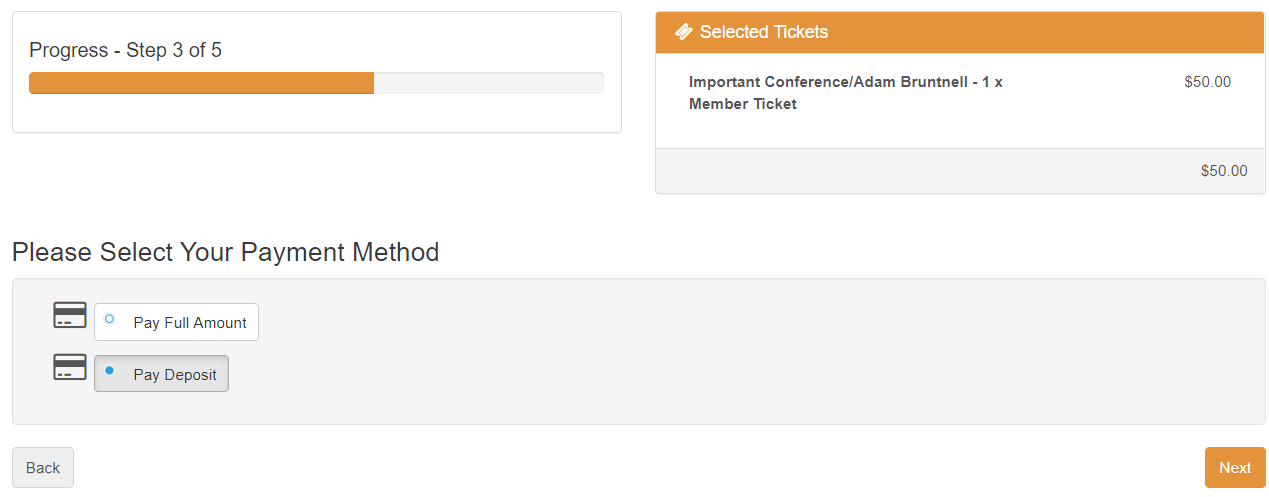Click the $50.00 total in the summary footer
The image size is (1269, 497).
pos(1223,171)
